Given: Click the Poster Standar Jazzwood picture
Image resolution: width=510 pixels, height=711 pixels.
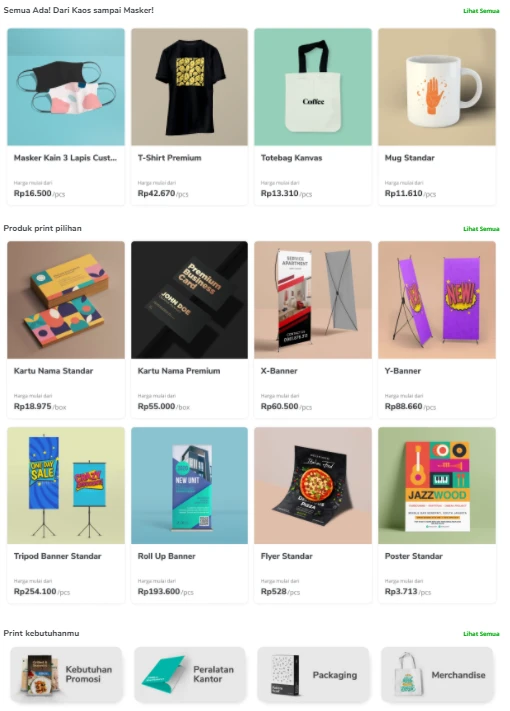Looking at the screenshot, I should (437, 485).
